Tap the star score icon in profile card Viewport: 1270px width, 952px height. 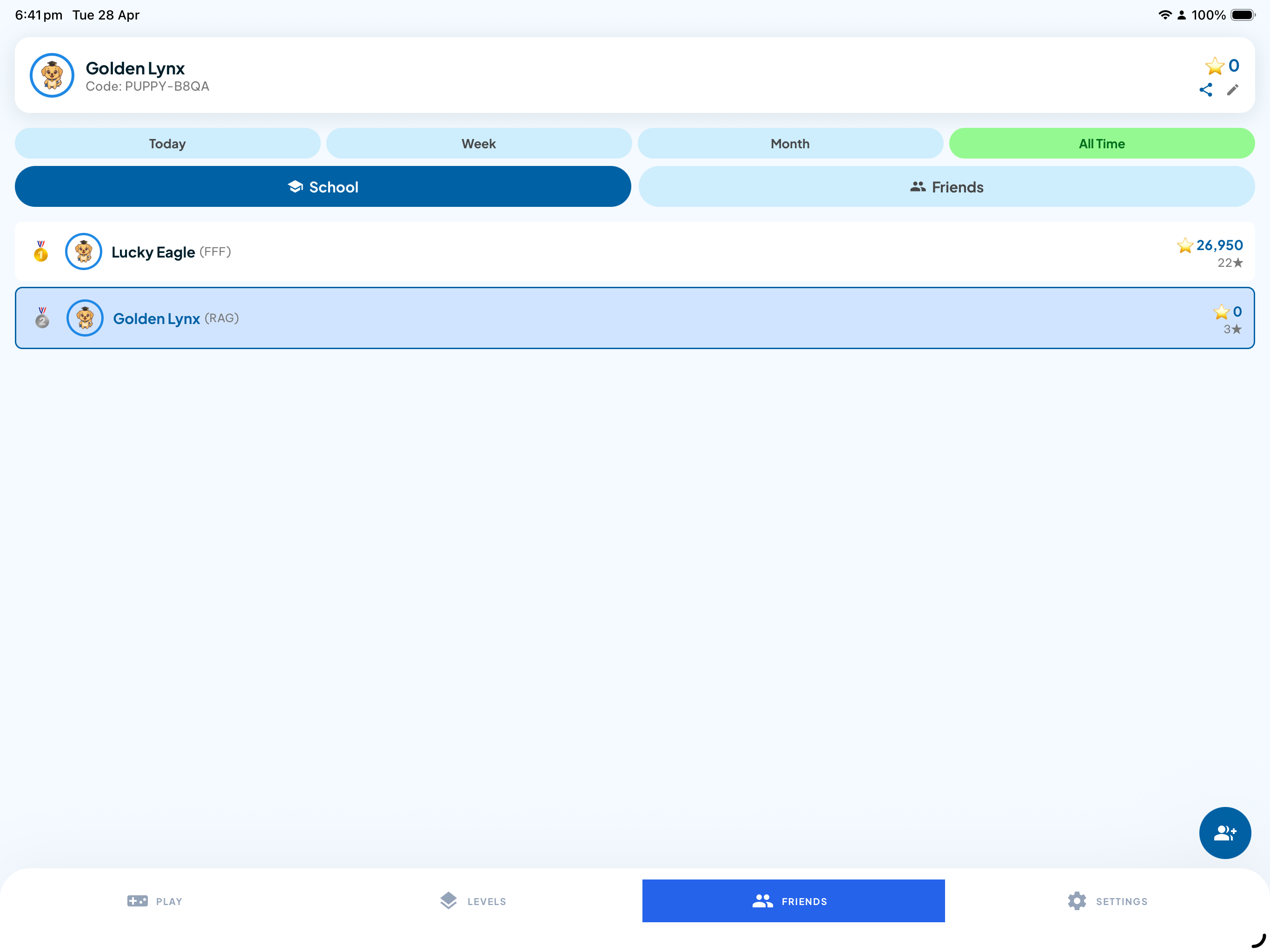tap(1214, 66)
